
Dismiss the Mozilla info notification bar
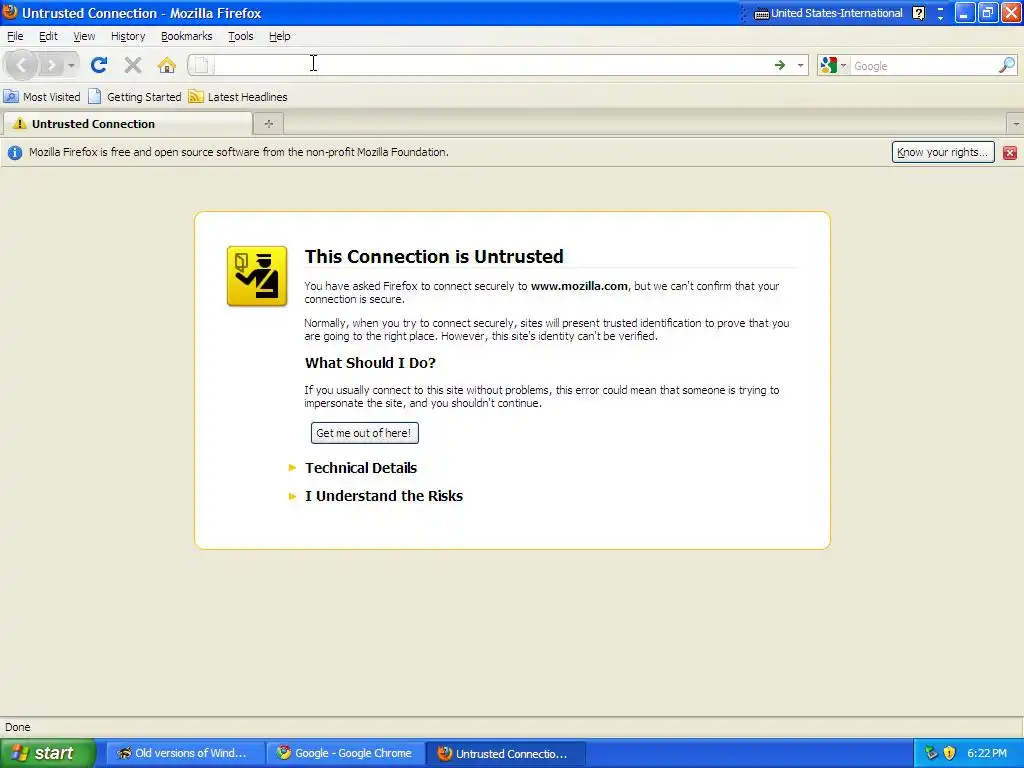(x=1010, y=152)
